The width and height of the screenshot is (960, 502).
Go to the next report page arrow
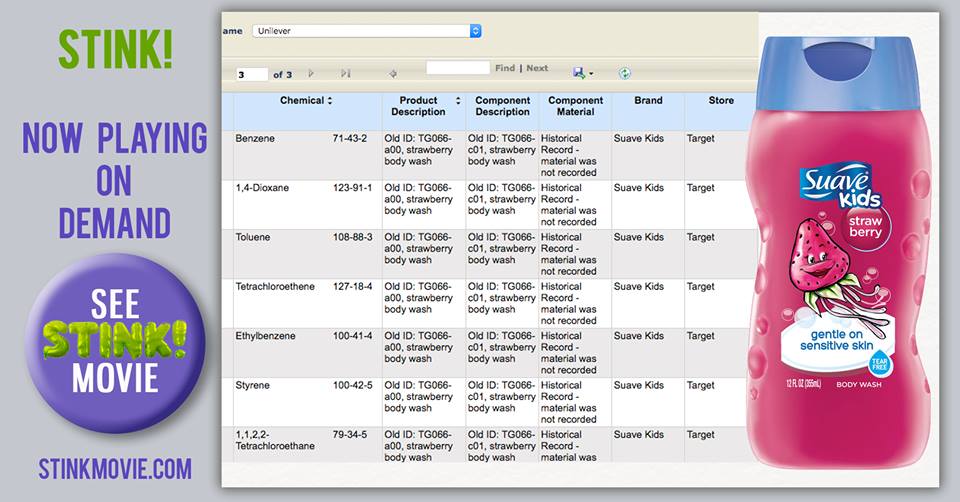click(x=311, y=73)
